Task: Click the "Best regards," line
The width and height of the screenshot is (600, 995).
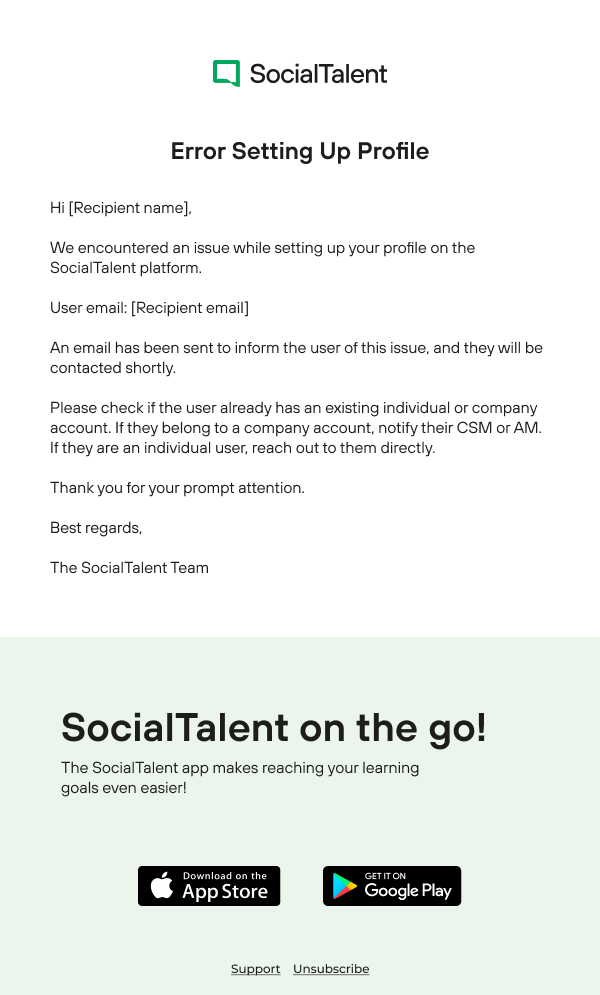Action: [96, 528]
